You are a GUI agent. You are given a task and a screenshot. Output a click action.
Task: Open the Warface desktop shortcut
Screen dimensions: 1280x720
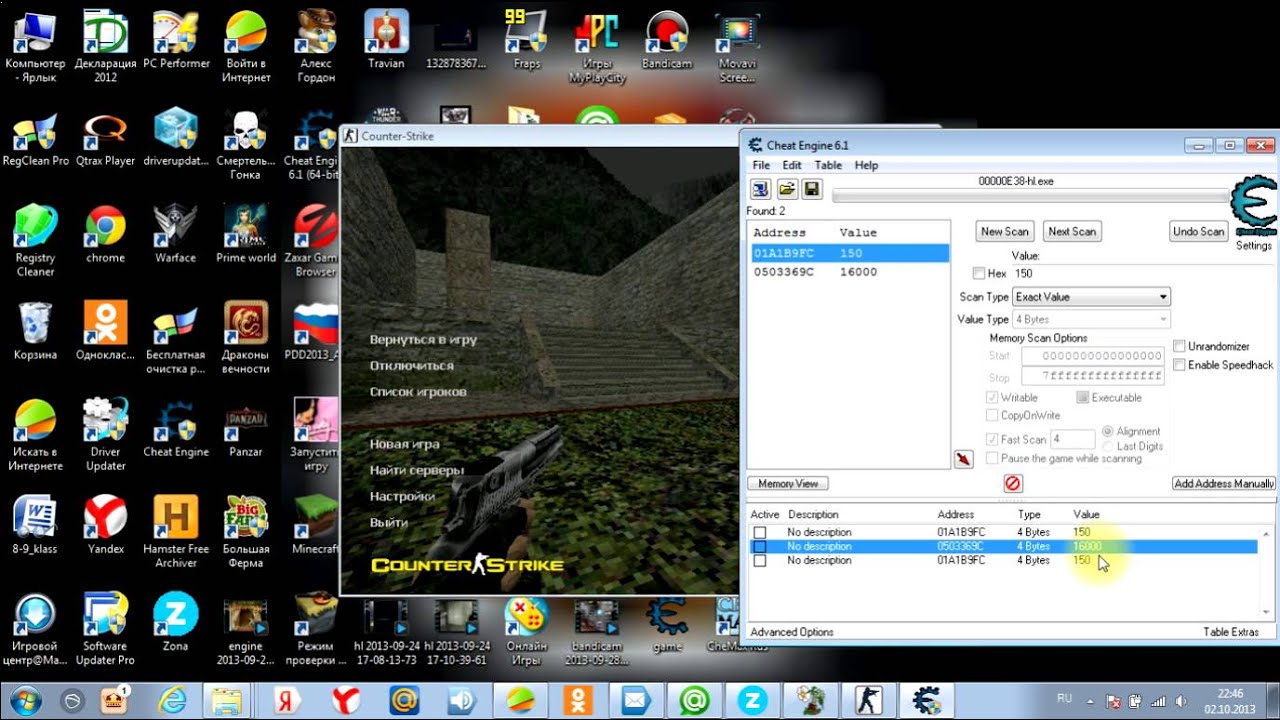click(175, 234)
